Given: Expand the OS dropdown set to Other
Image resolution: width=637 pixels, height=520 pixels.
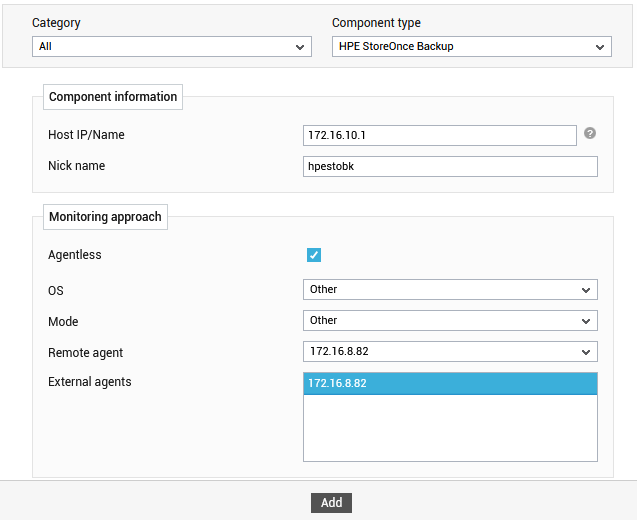Looking at the screenshot, I should coord(450,290).
